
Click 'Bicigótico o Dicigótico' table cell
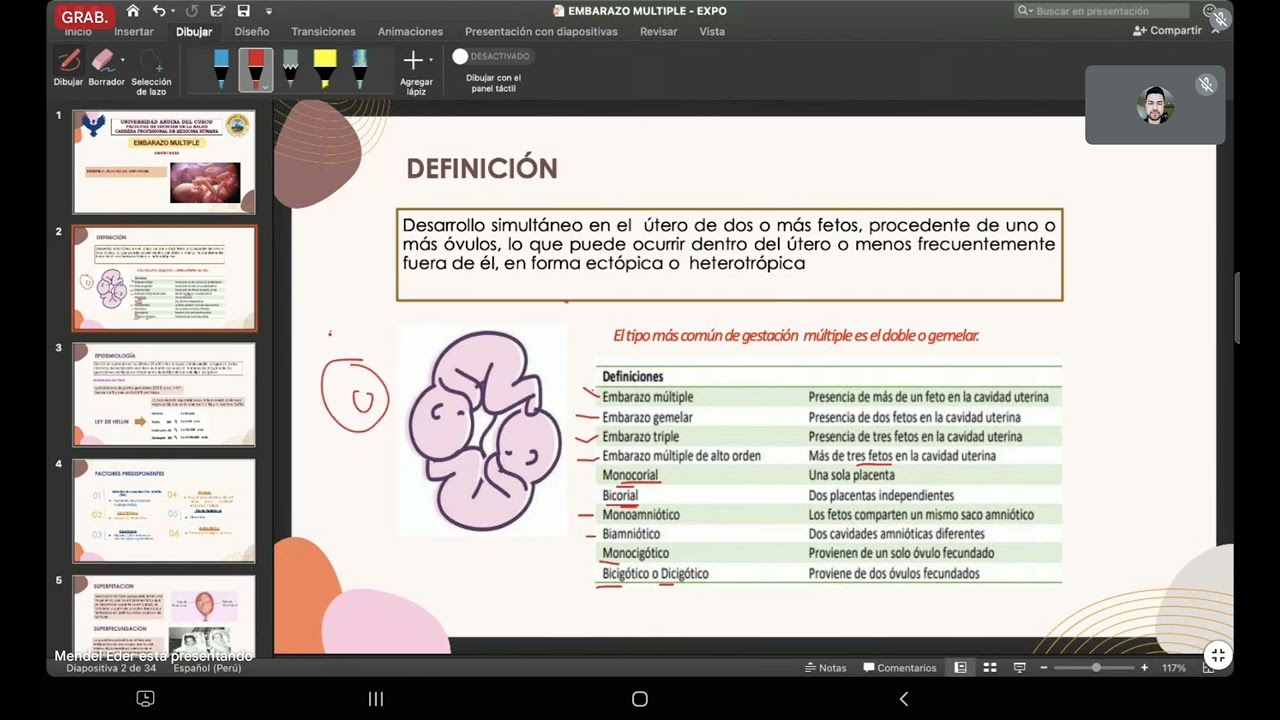[655, 574]
